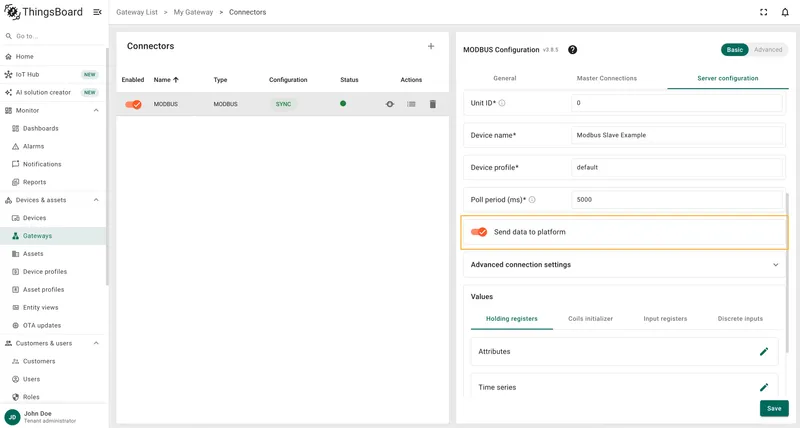Open Gateways page
This screenshot has height=428, width=800.
point(53,236)
